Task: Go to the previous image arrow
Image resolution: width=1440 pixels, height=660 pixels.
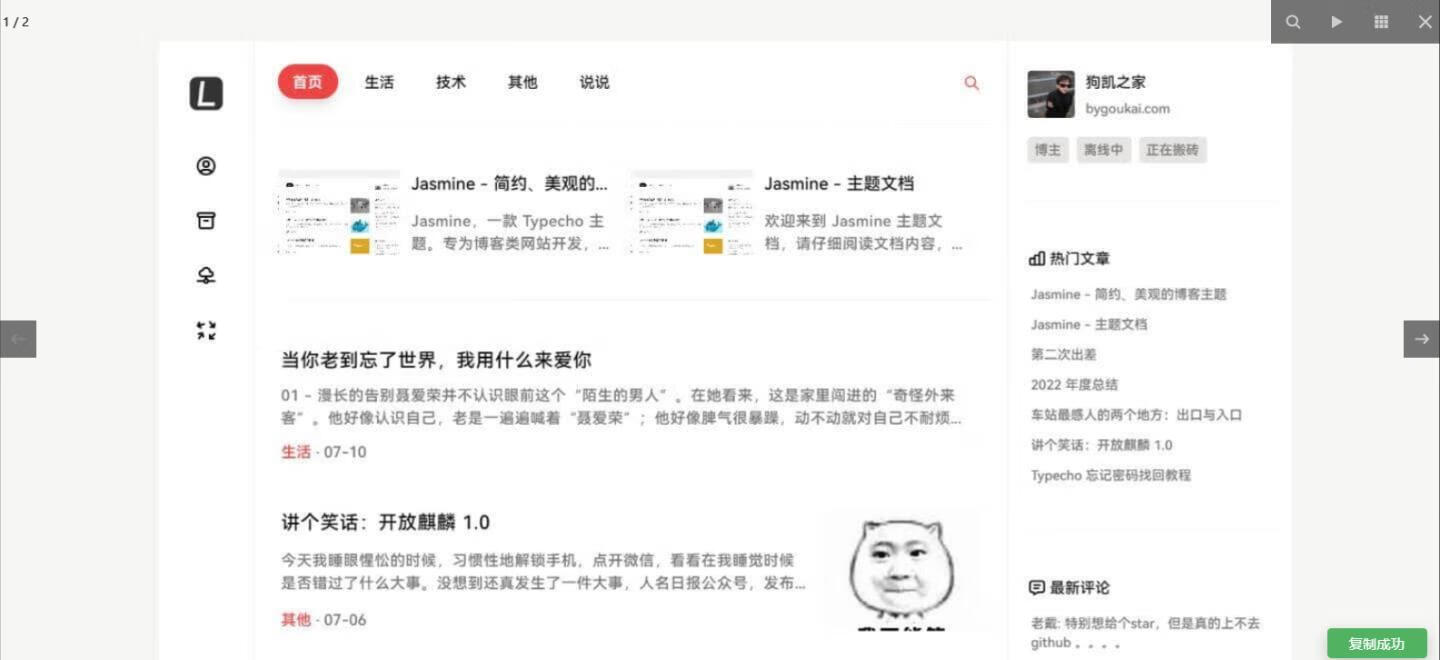Action: pos(18,339)
